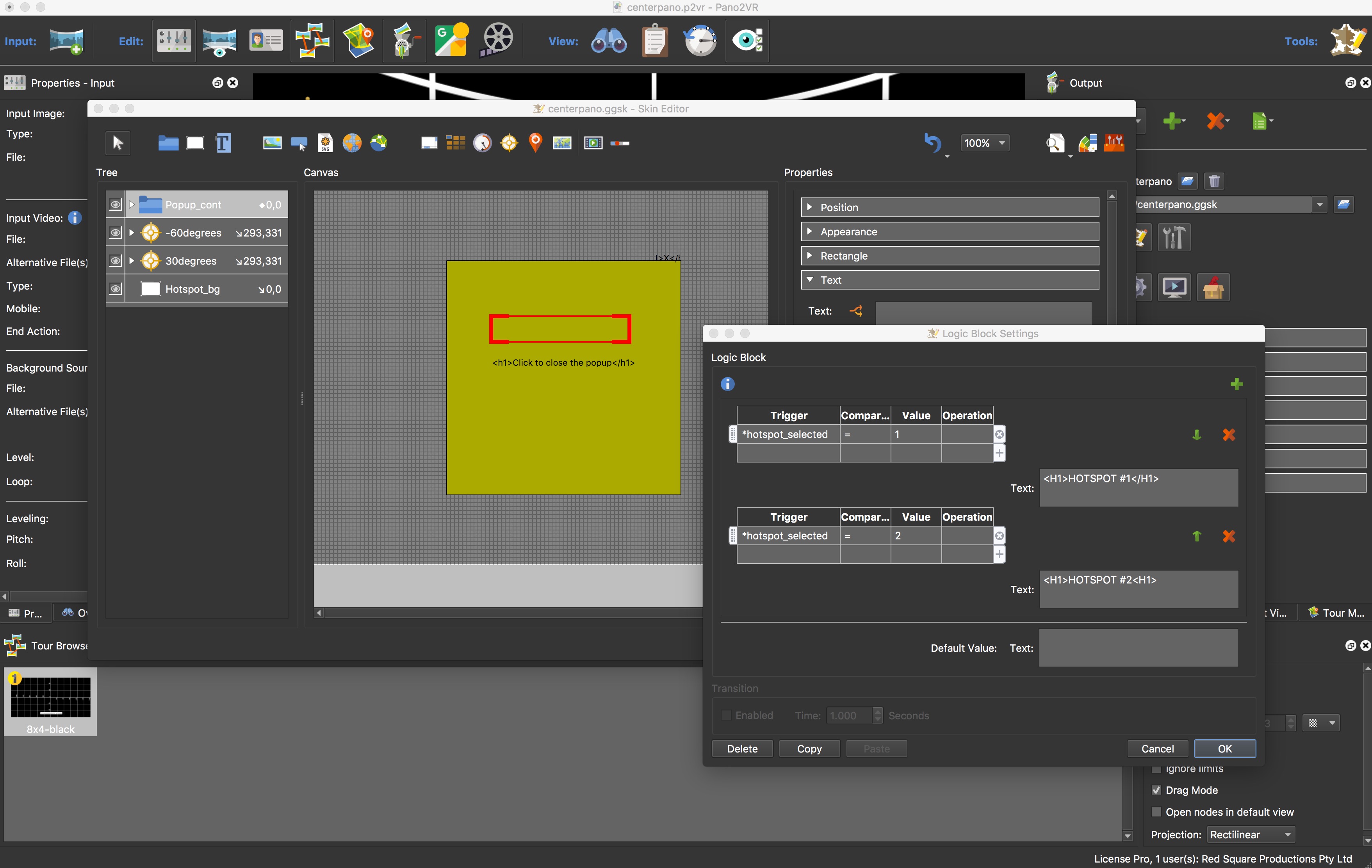Click the Logic Block info icon
This screenshot has height=868, width=1372.
(727, 384)
